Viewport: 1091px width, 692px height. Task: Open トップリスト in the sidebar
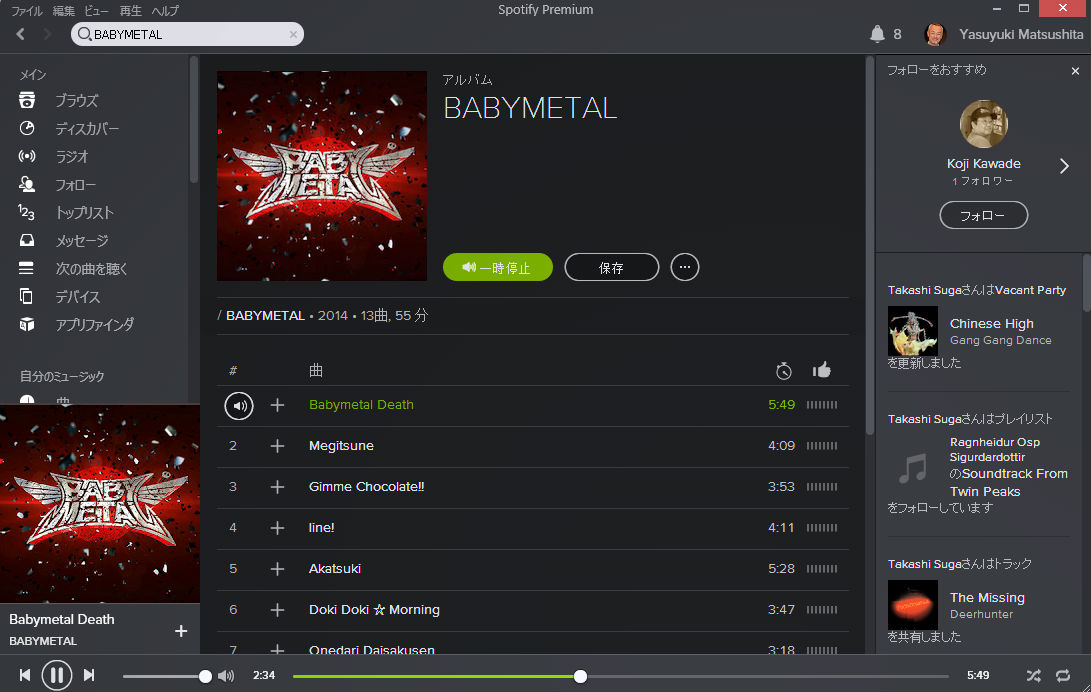[x=84, y=213]
